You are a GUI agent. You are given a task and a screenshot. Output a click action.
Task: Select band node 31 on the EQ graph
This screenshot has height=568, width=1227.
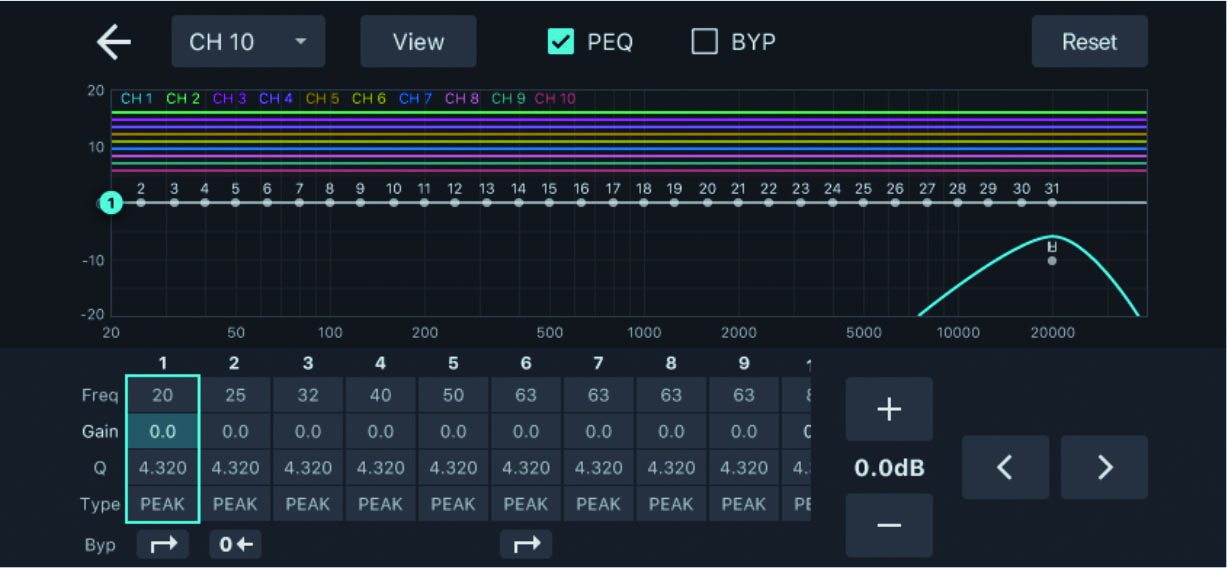(1052, 203)
